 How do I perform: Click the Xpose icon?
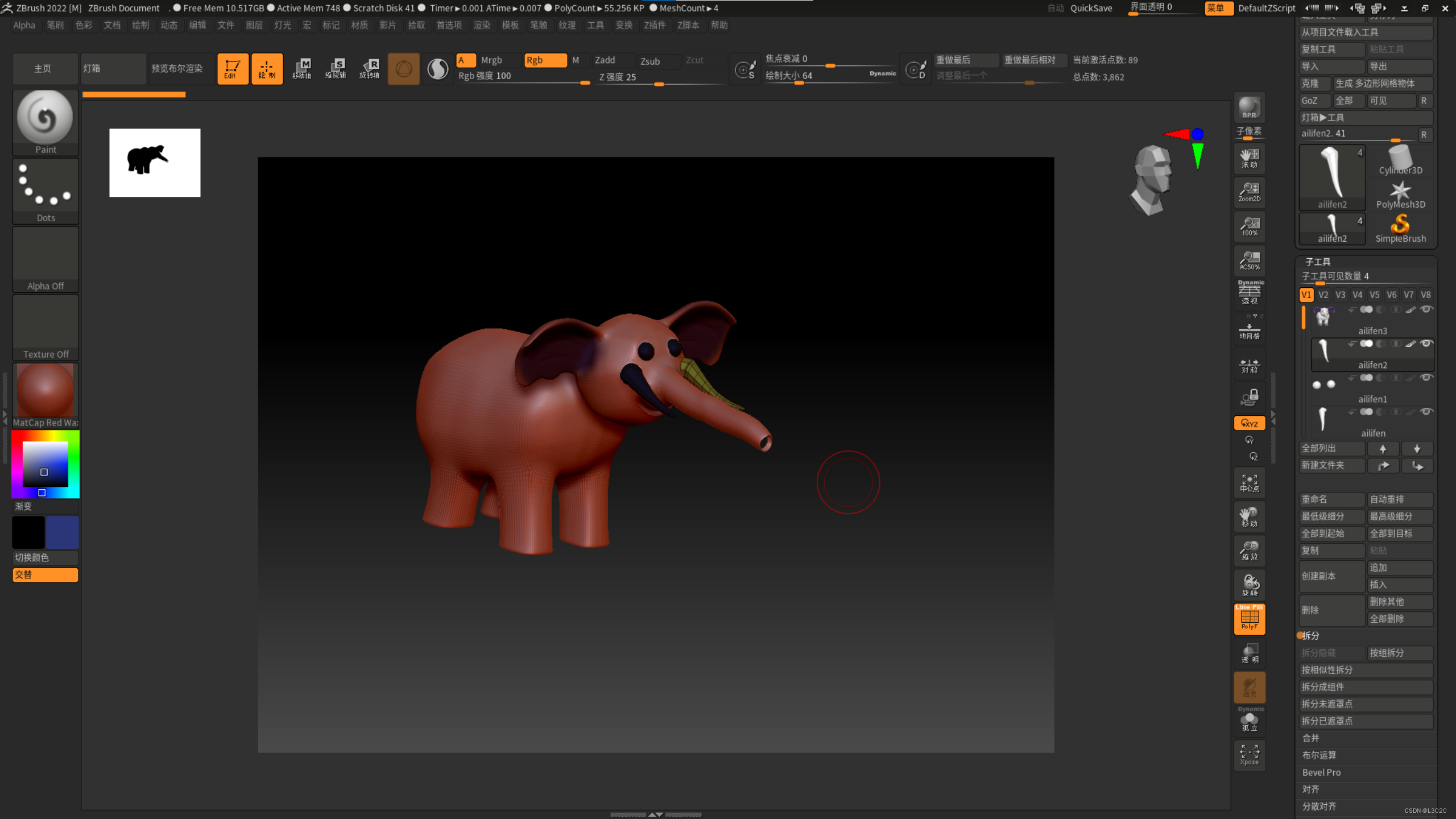(x=1249, y=755)
